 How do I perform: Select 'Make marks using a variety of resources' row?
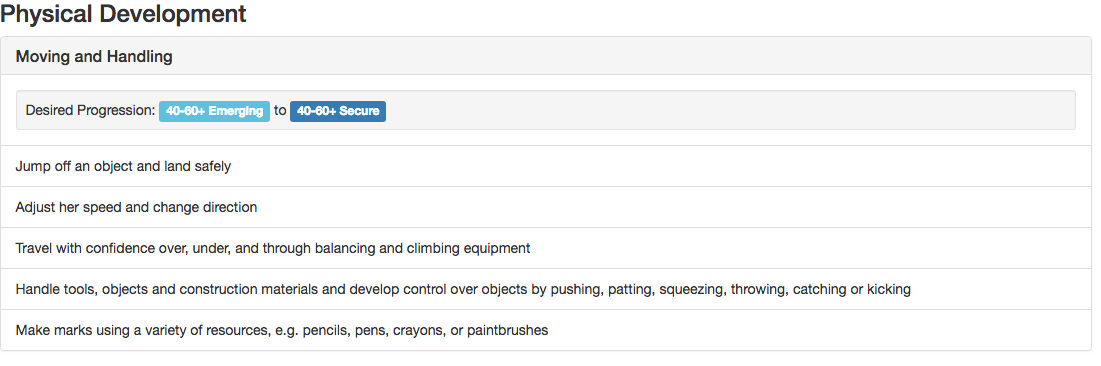(x=546, y=329)
